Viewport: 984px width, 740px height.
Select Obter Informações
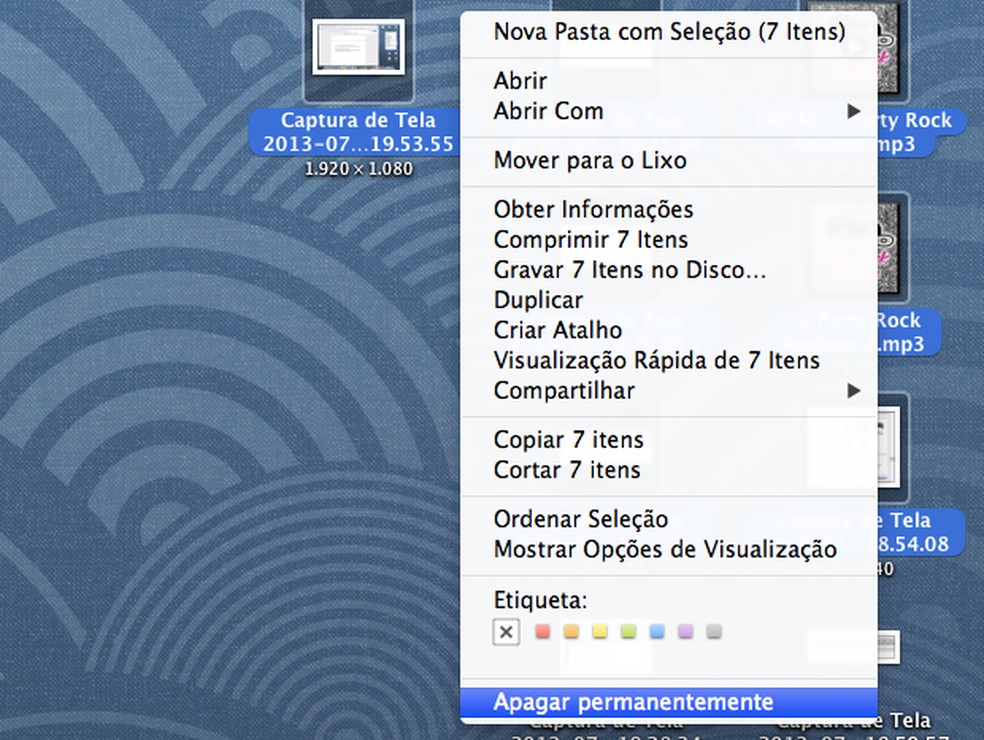669,210
